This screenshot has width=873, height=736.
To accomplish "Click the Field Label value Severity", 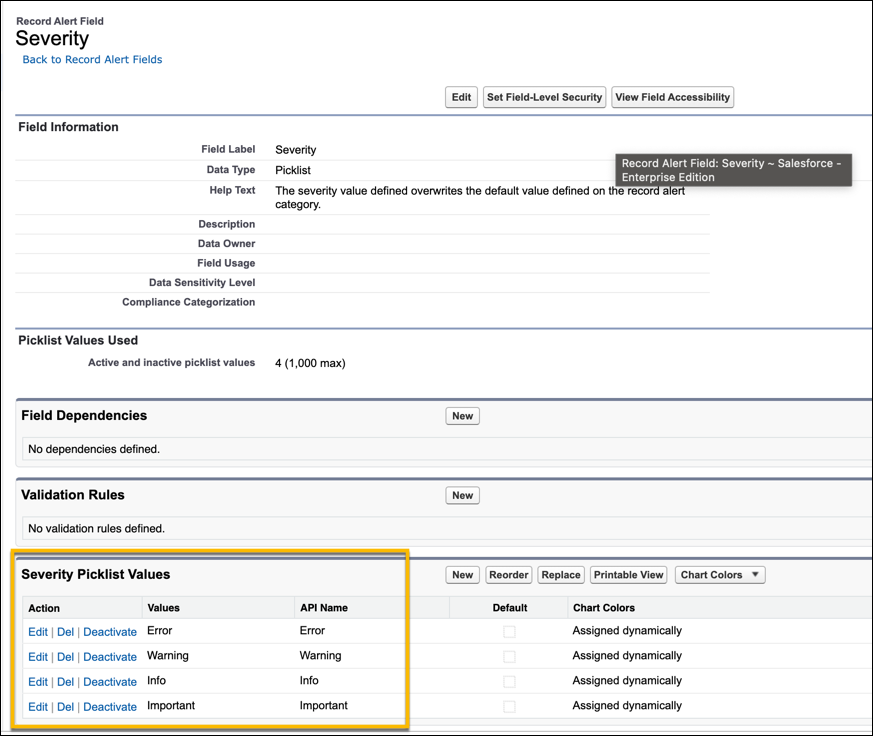I will [x=296, y=150].
